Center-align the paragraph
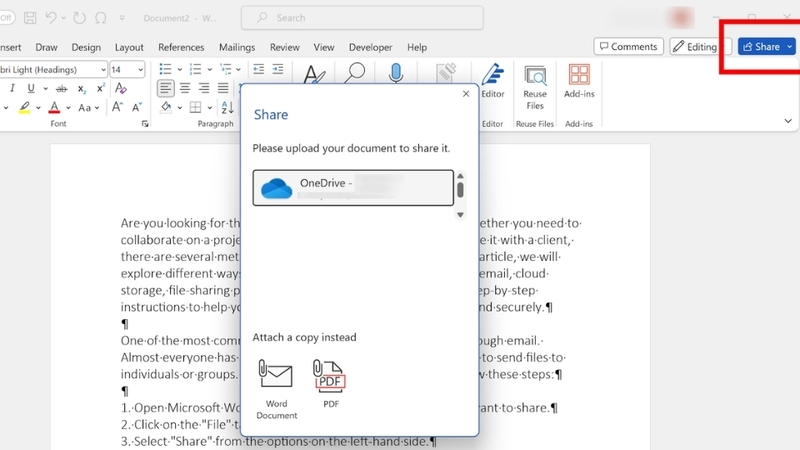 pyautogui.click(x=185, y=88)
